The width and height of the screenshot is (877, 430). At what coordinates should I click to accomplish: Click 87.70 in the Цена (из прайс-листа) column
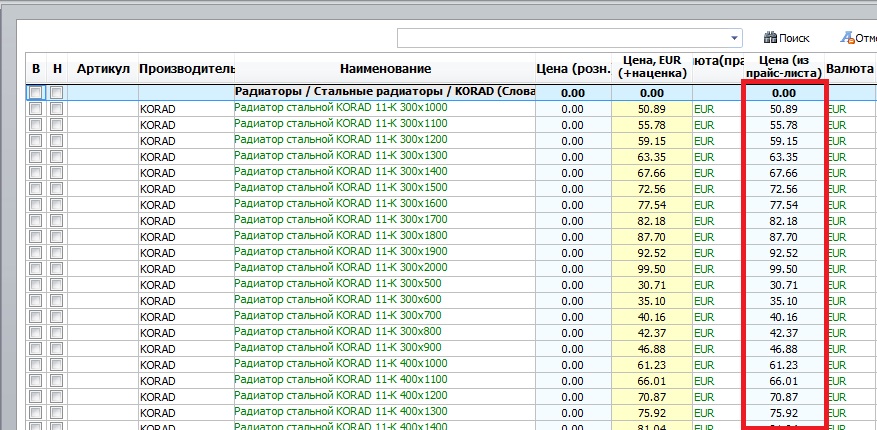click(x=783, y=237)
